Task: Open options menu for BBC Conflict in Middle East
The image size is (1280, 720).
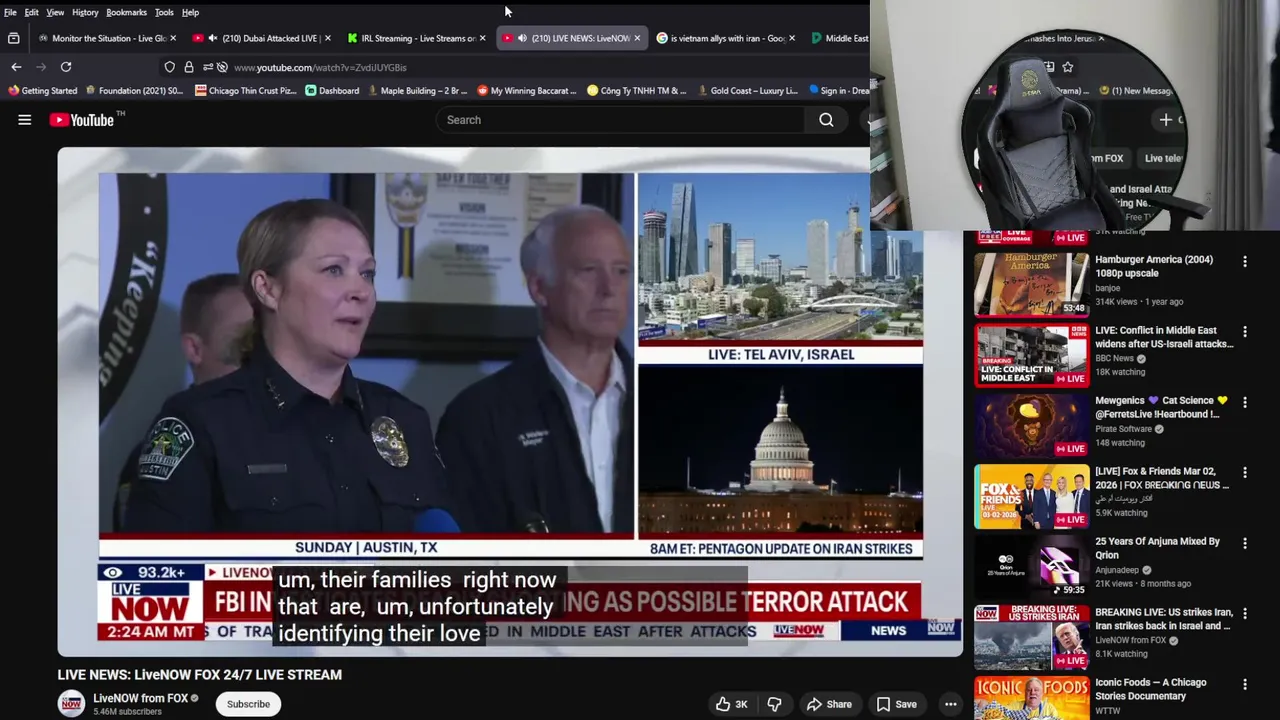Action: [1245, 331]
